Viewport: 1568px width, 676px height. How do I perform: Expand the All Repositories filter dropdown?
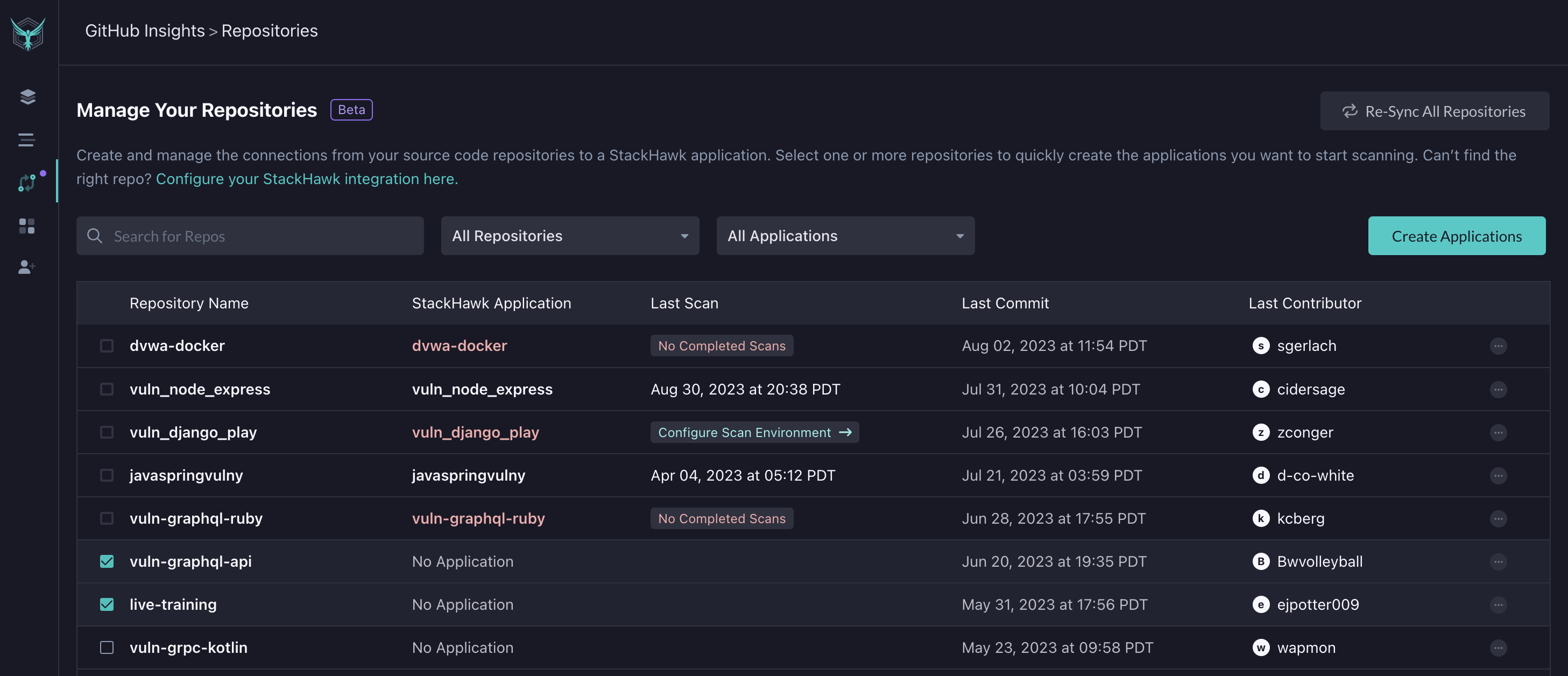[x=570, y=235]
